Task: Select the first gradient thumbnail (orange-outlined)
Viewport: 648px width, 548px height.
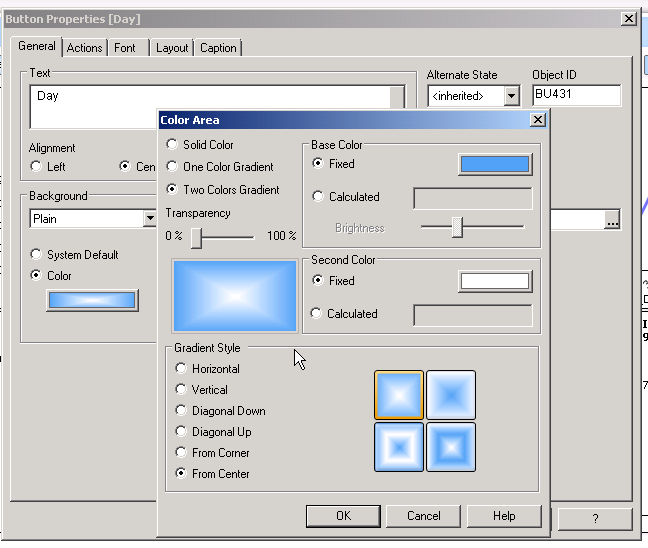Action: point(399,395)
